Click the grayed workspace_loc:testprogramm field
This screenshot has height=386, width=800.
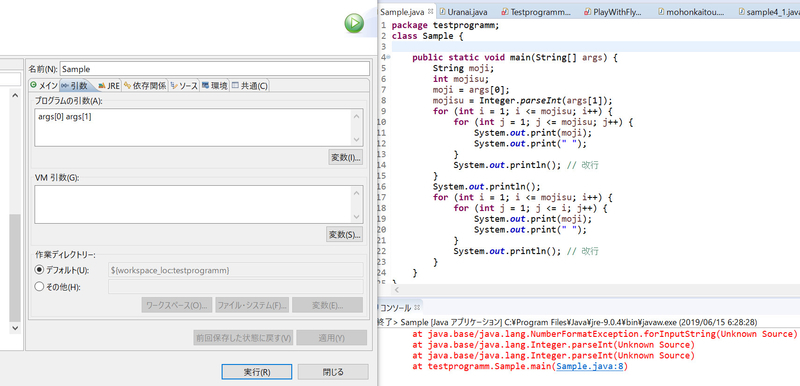pos(236,270)
